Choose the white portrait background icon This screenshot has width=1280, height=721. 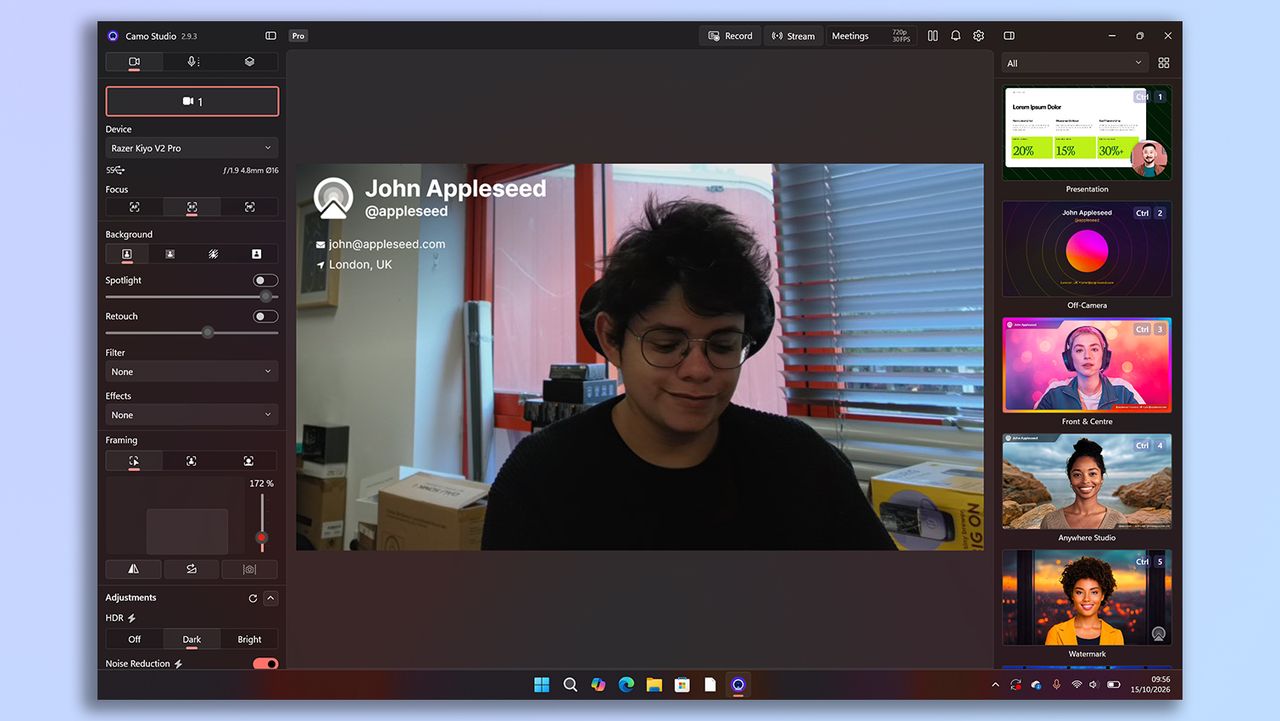(x=256, y=254)
